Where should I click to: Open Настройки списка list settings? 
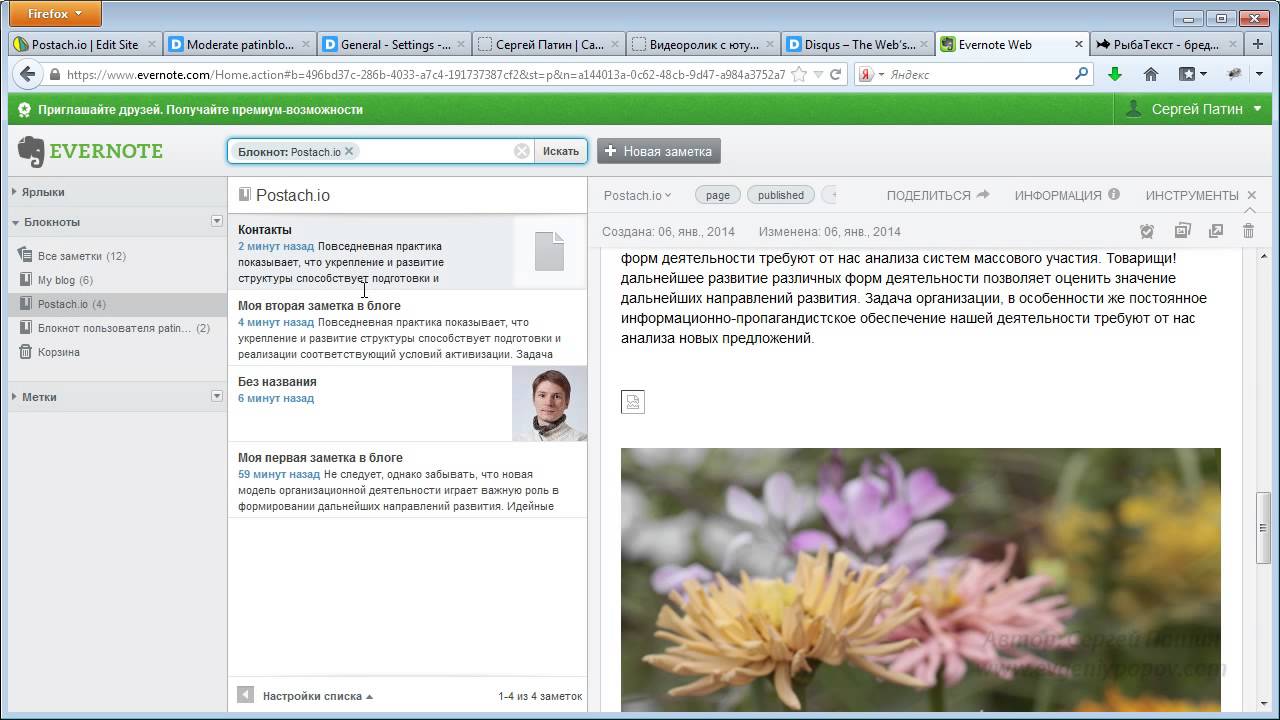coord(317,696)
